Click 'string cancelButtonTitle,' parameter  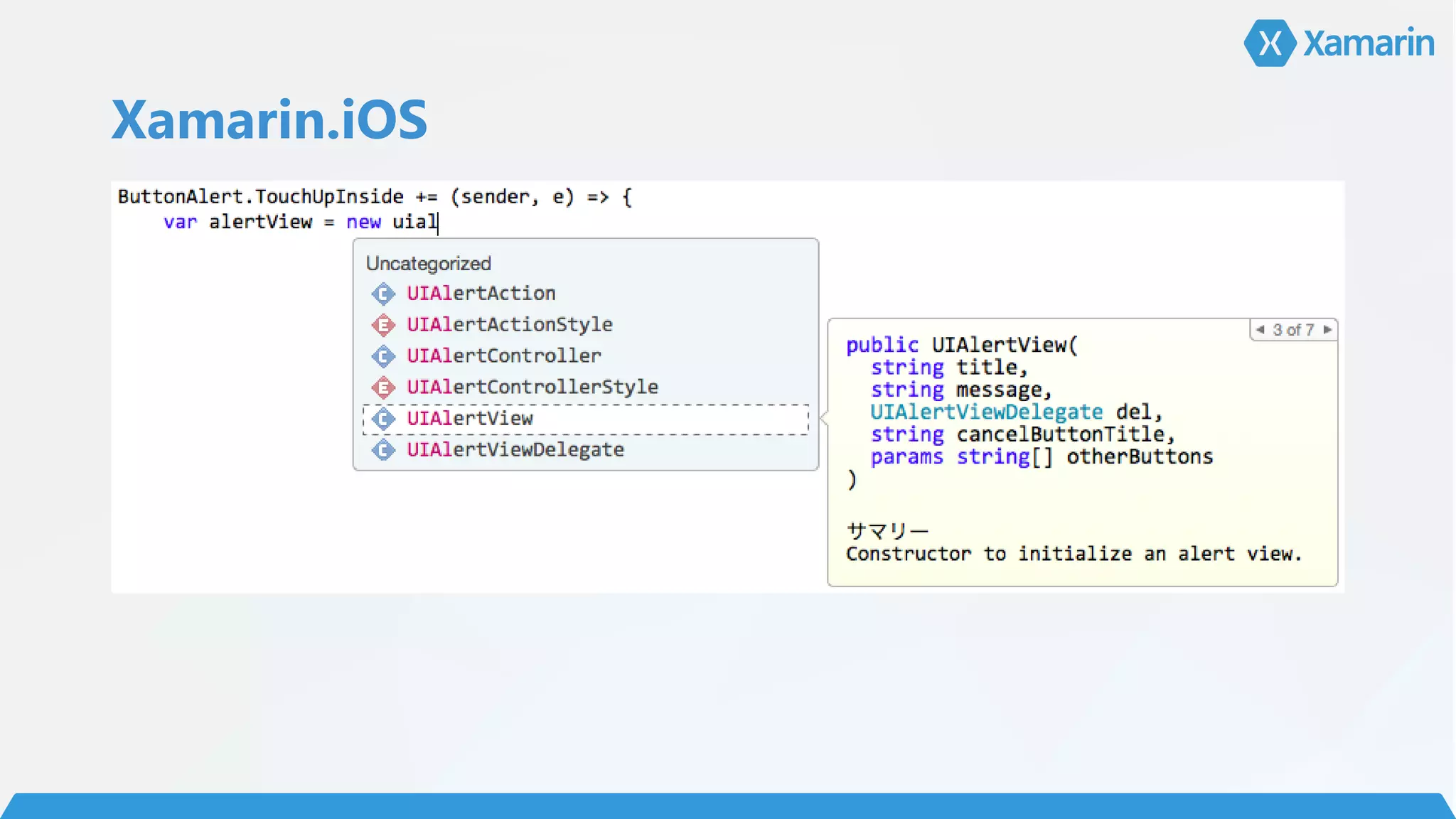coord(1023,434)
